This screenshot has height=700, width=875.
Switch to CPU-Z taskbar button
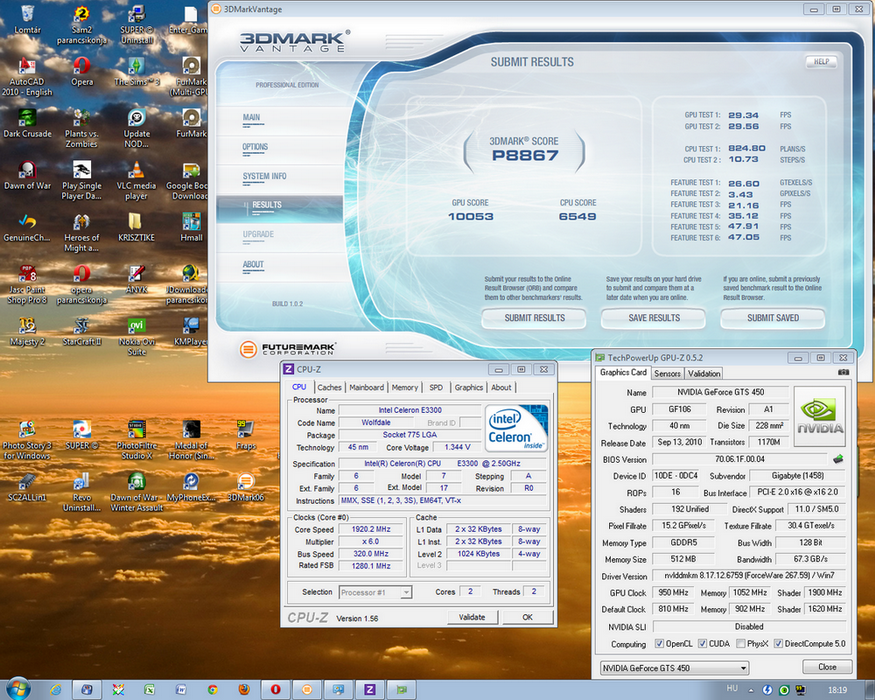tap(369, 690)
